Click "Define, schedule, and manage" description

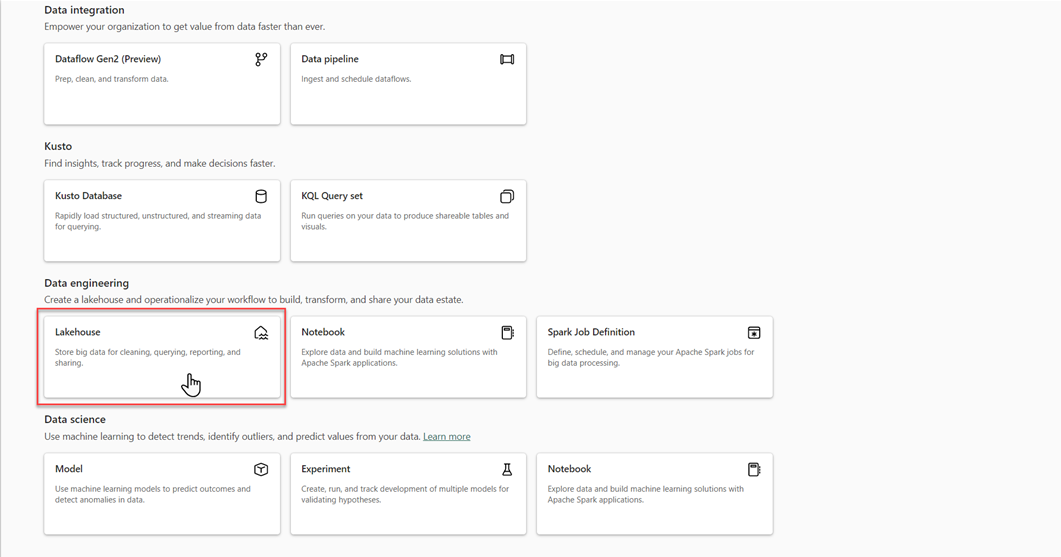[651, 357]
